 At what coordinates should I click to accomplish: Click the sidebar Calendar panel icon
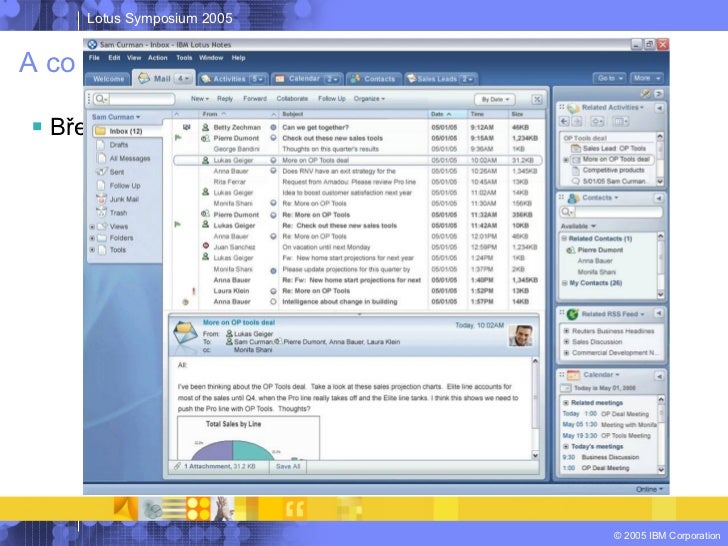pyautogui.click(x=573, y=375)
